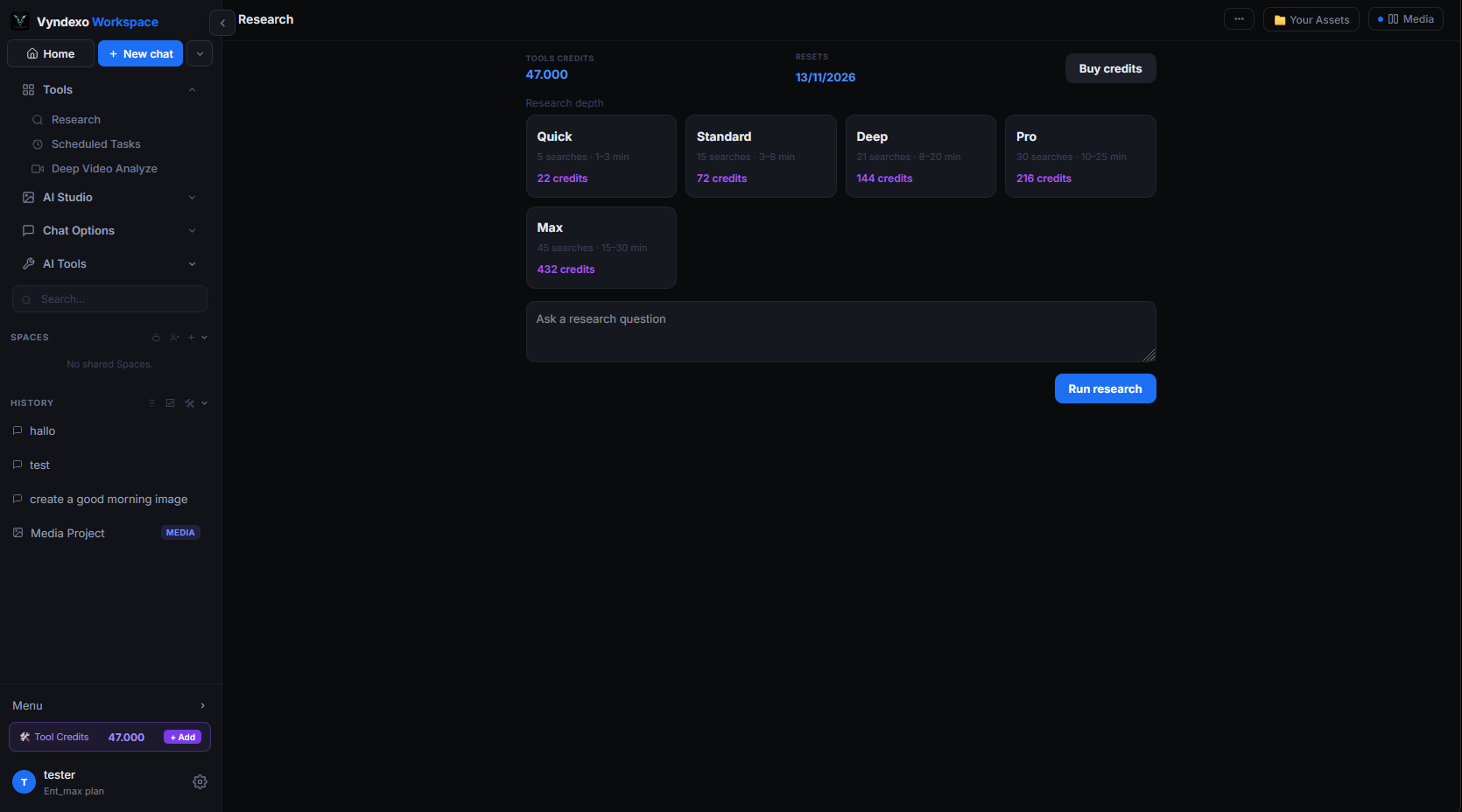The height and width of the screenshot is (812, 1462).
Task: Select the Pro research depth card
Action: click(x=1080, y=156)
